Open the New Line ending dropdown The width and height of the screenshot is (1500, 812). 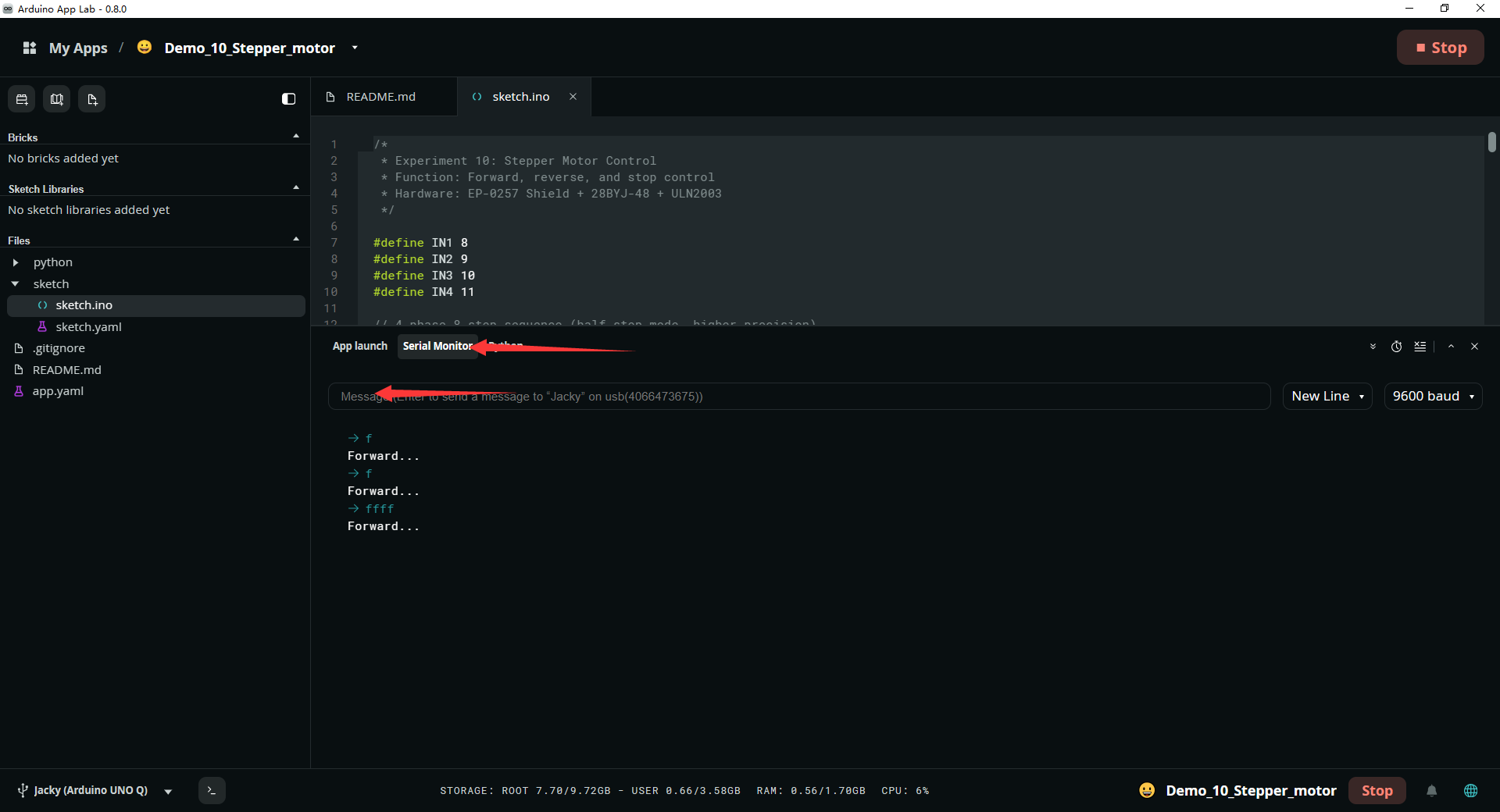pos(1327,397)
